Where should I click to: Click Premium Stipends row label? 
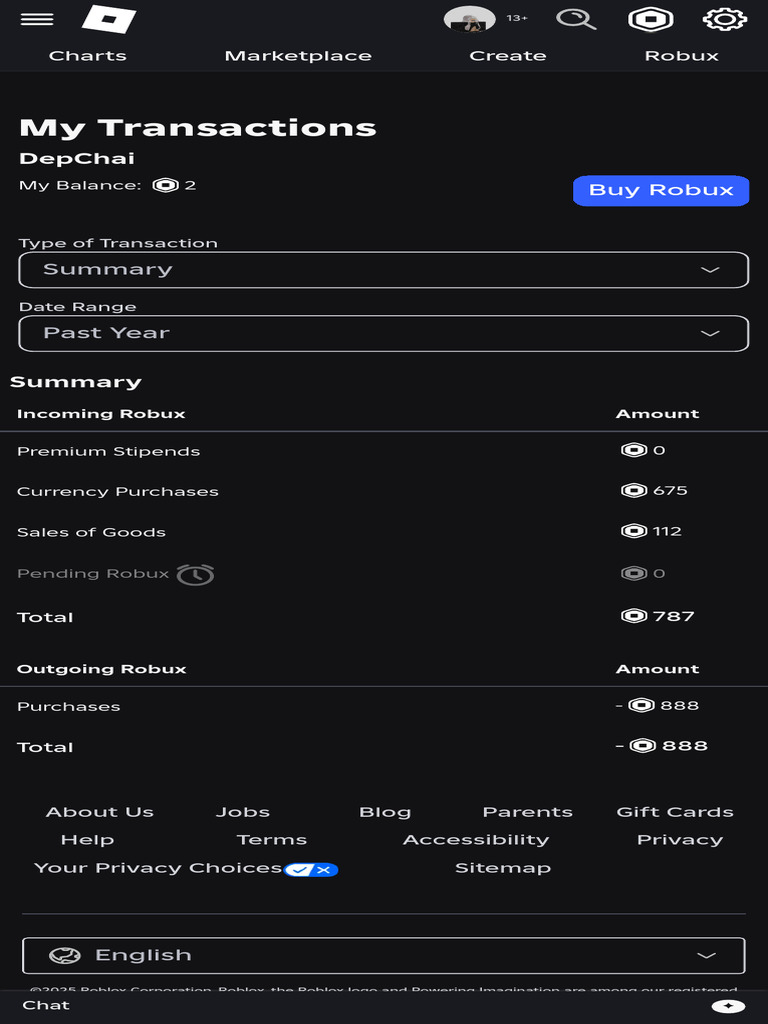tap(108, 451)
